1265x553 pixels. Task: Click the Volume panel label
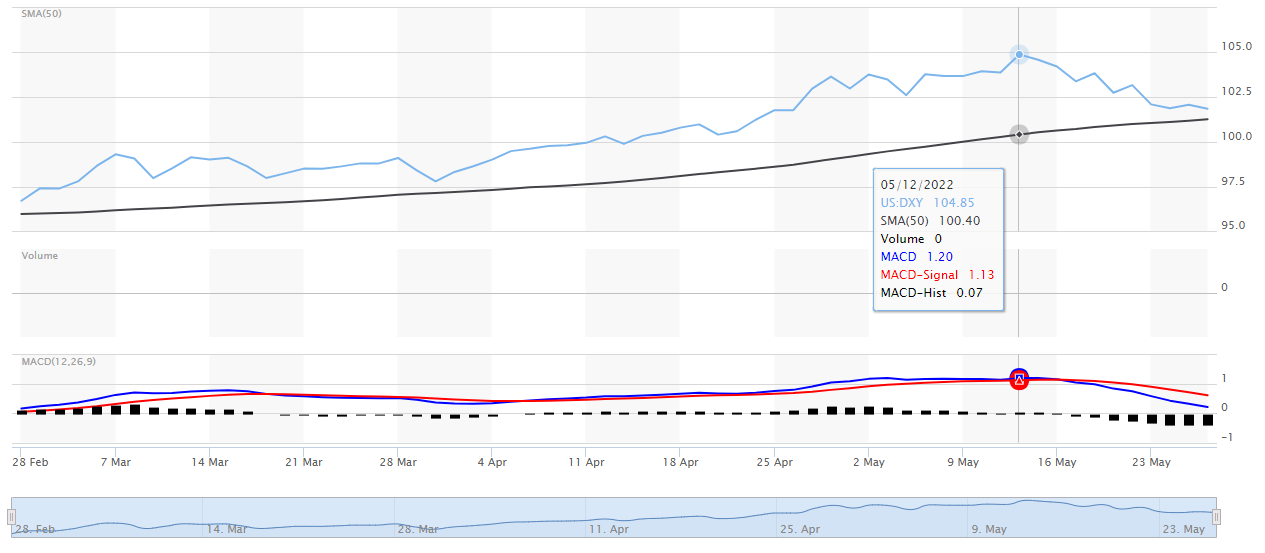pos(40,256)
